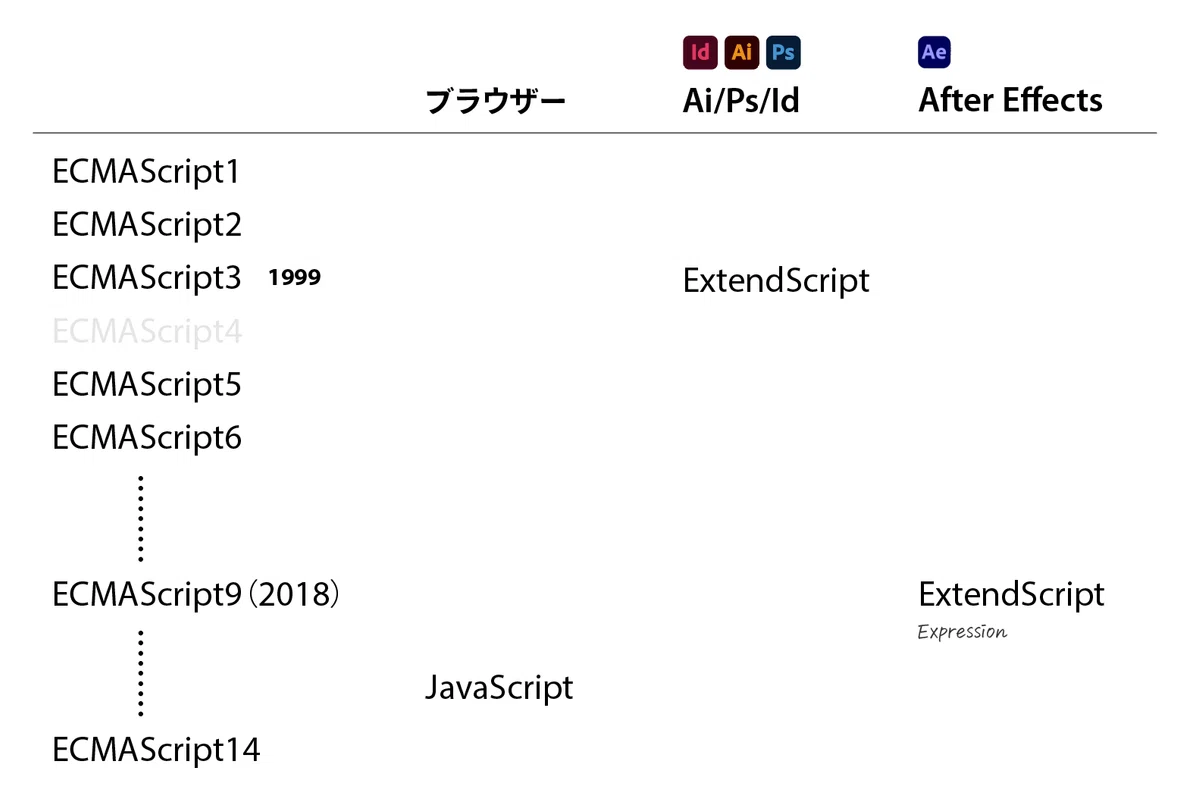1200x802 pixels.
Task: Click the handwritten Expression label
Action: [962, 632]
